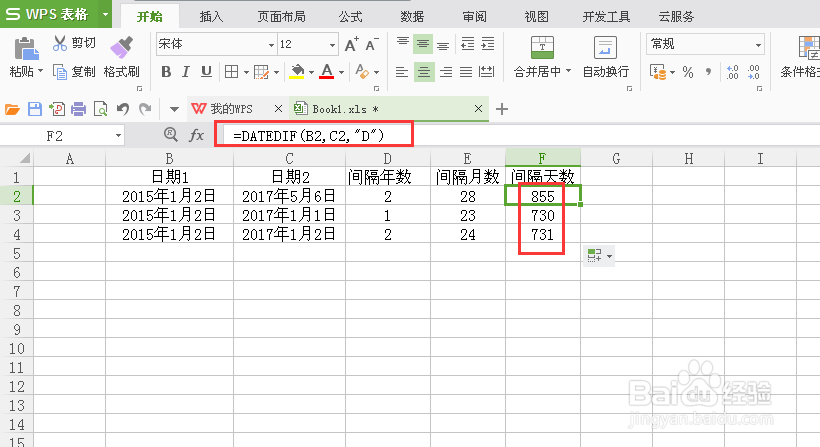820x447 pixels.
Task: Click the Wrap Text (自动换行) button
Action: pyautogui.click(x=606, y=56)
